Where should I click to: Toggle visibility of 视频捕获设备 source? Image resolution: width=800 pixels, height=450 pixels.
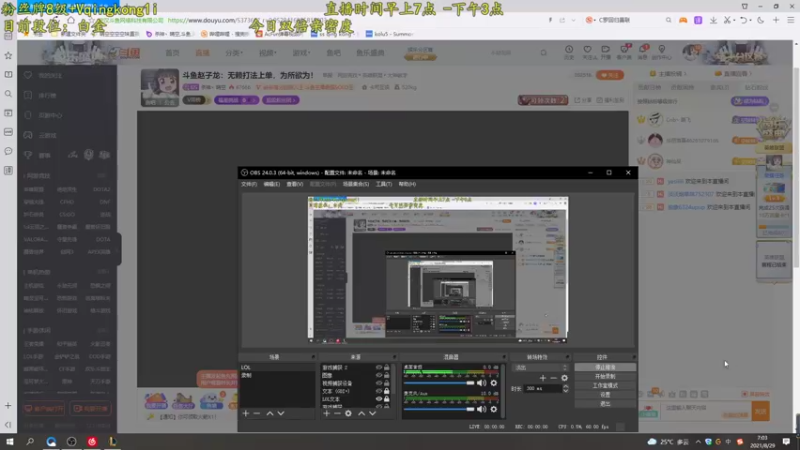tap(379, 383)
